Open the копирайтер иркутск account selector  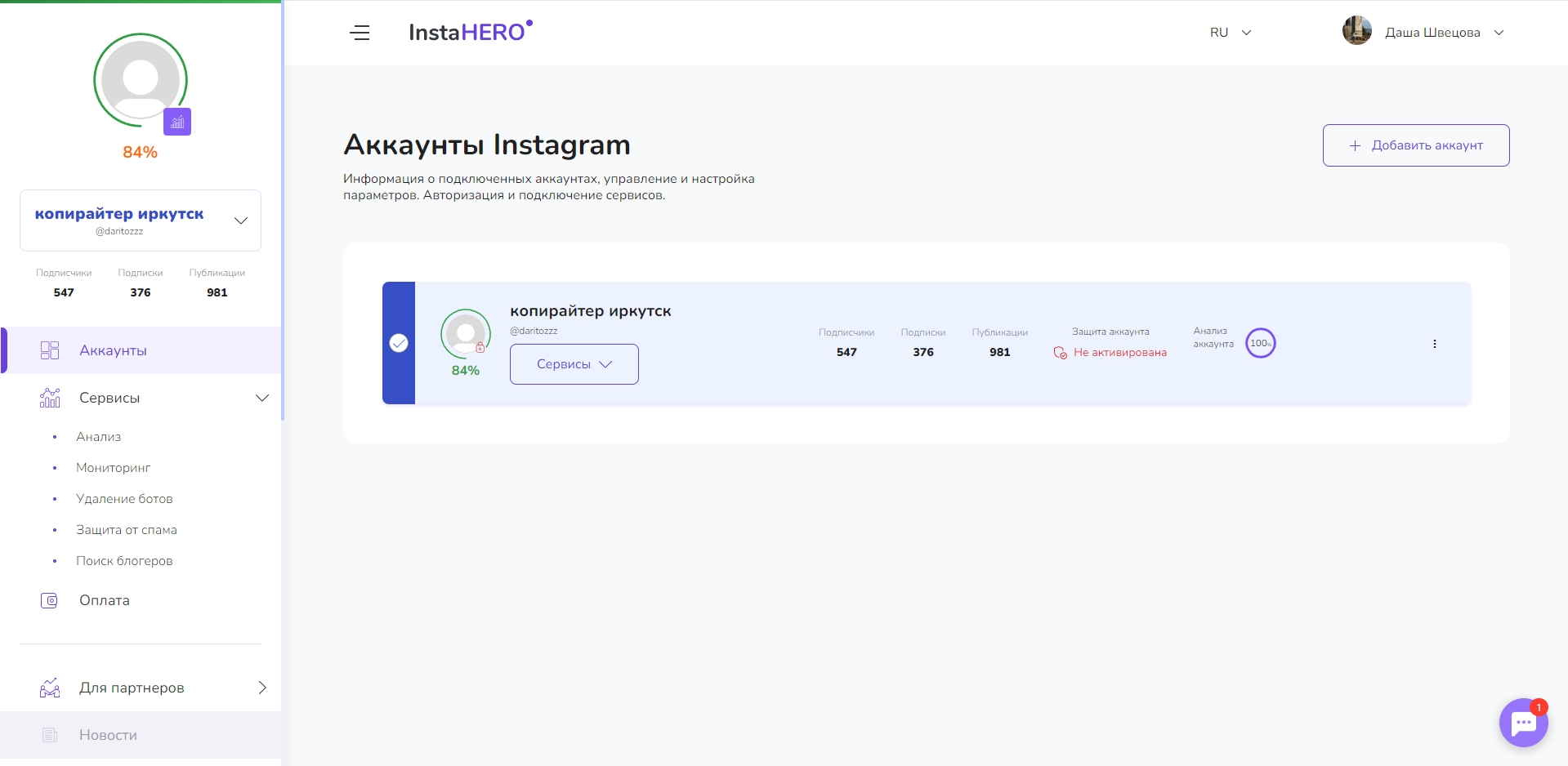click(x=141, y=220)
